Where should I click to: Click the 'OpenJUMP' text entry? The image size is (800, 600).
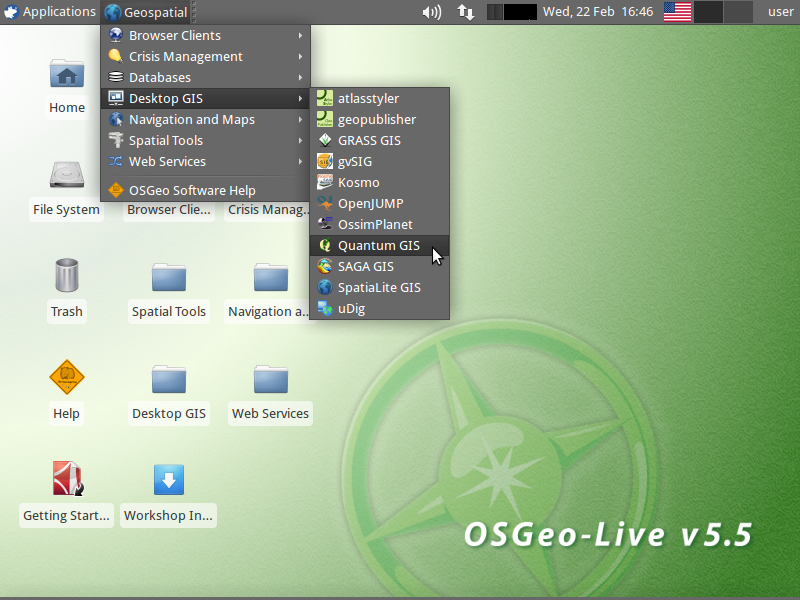[x=371, y=204]
